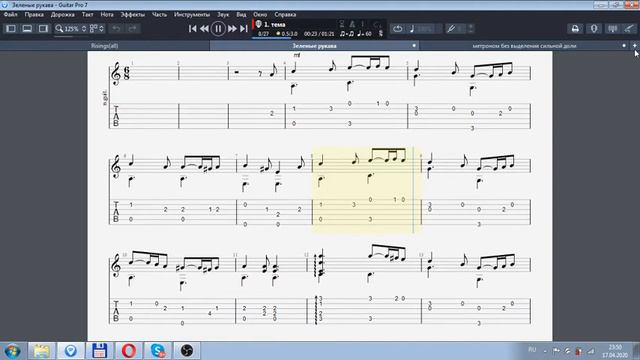Open the Справка menu
Screen dimensions: 640x360
(285, 14)
